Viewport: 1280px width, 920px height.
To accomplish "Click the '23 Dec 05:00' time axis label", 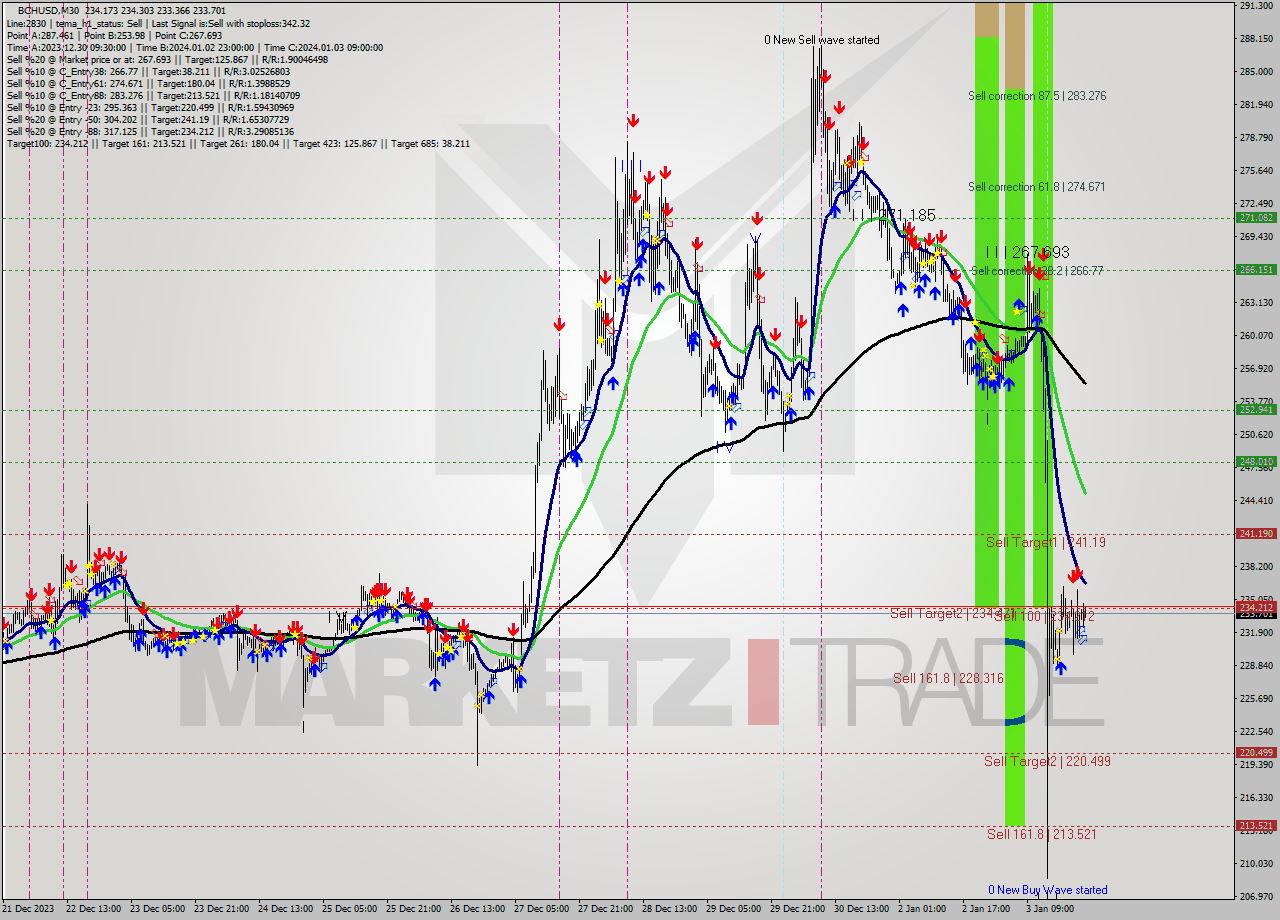I will tap(158, 909).
